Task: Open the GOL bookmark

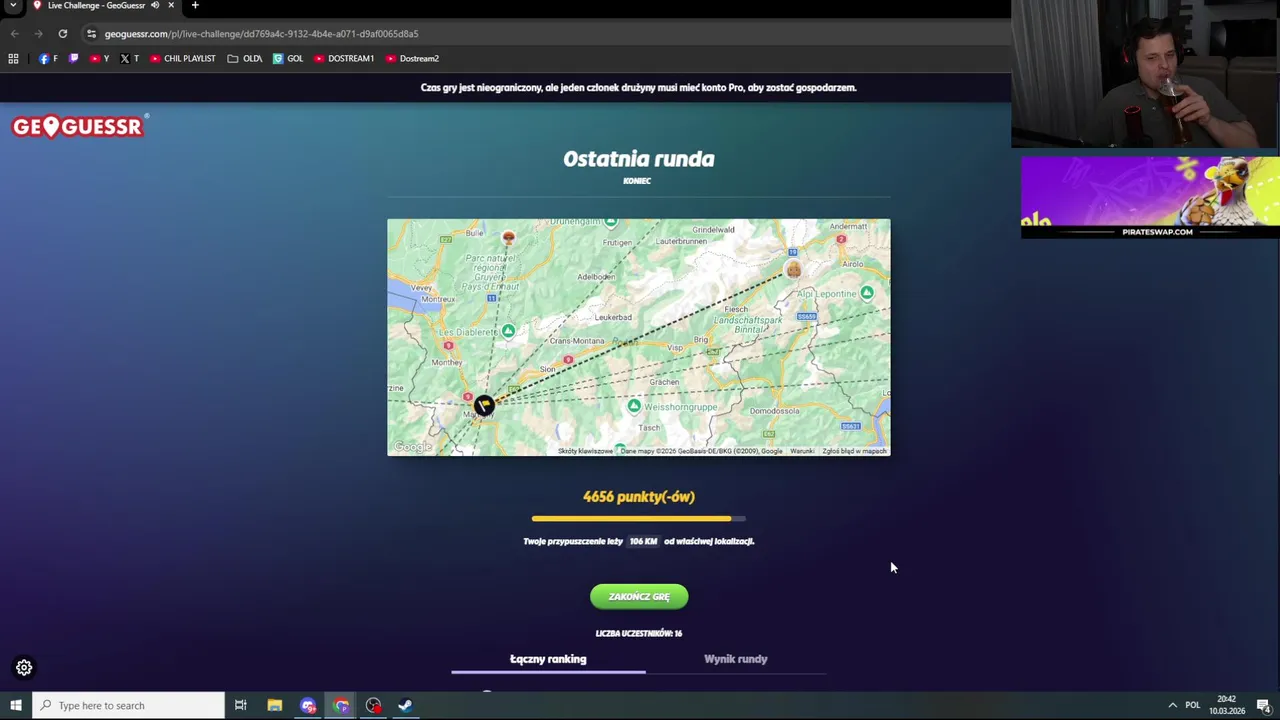Action: coord(288,59)
